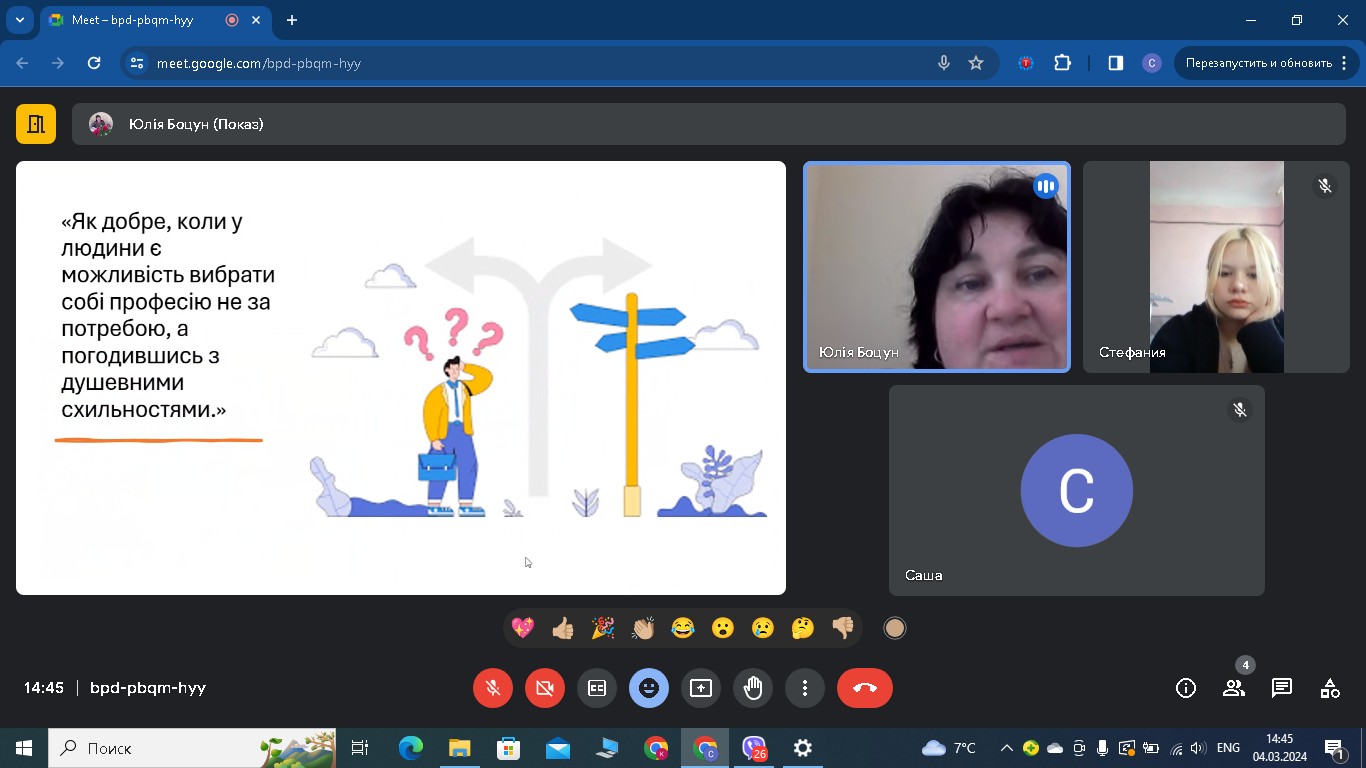Toggle the microphone mute button
Image resolution: width=1366 pixels, height=768 pixels.
[x=493, y=688]
